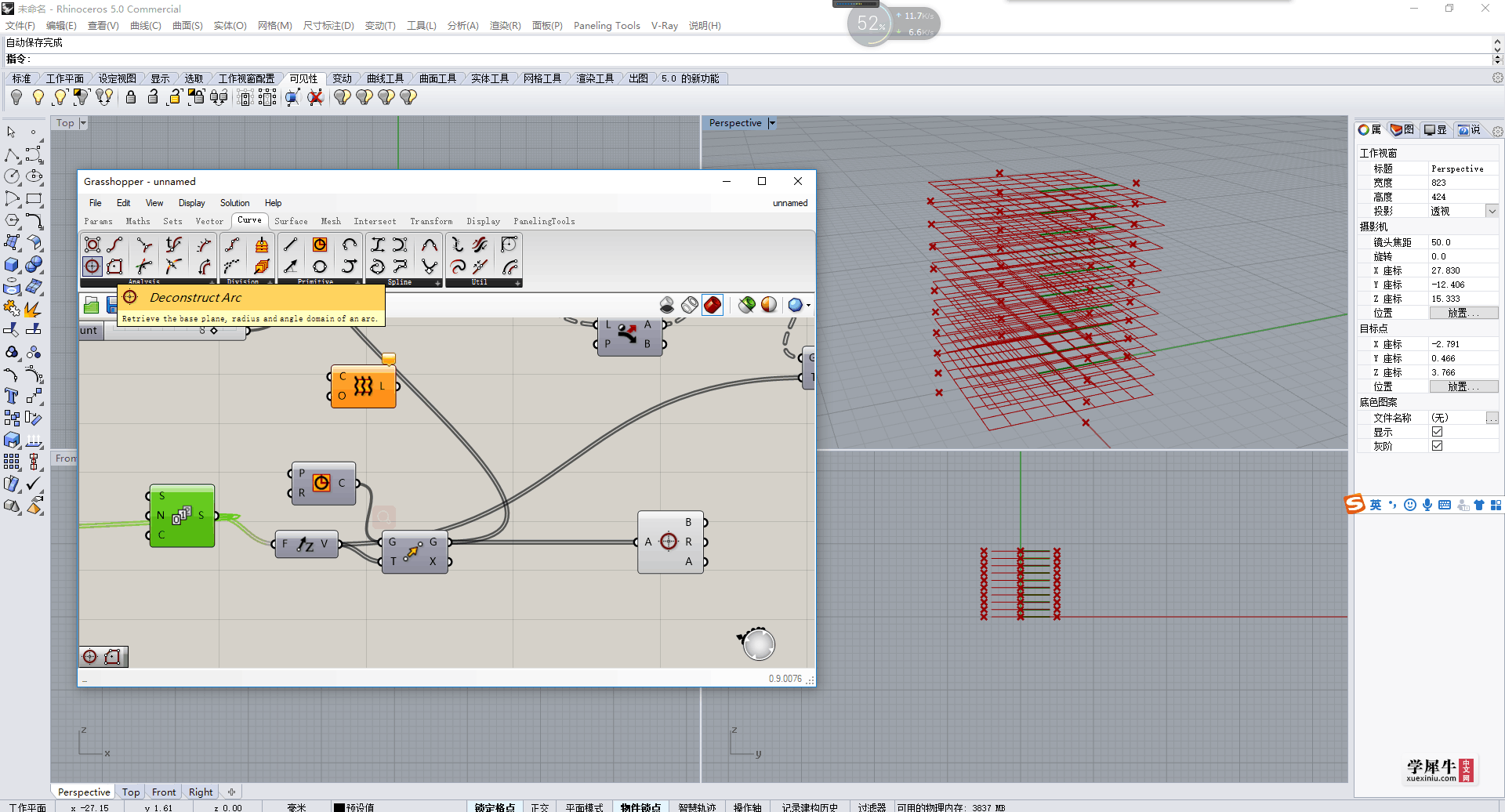Switch to the Intersect tab in Grasshopper
The height and width of the screenshot is (812, 1505).
coord(375,221)
